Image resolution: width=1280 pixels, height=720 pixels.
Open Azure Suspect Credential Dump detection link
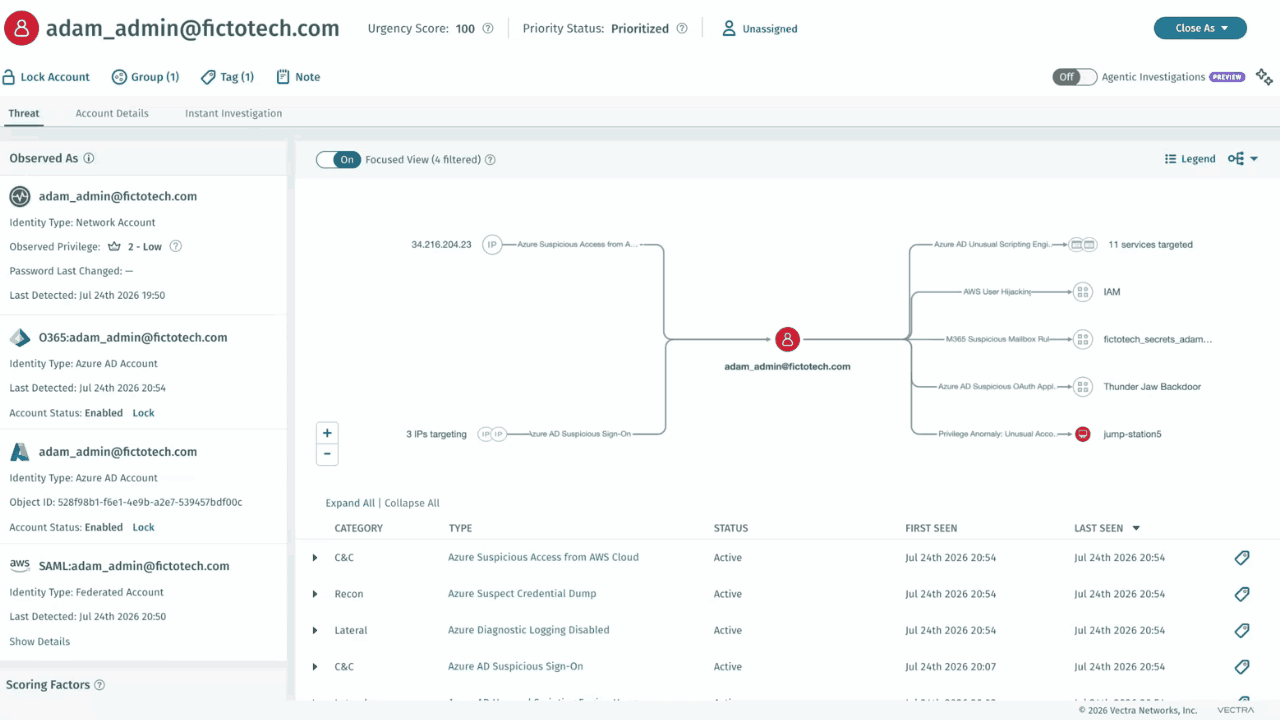point(522,594)
